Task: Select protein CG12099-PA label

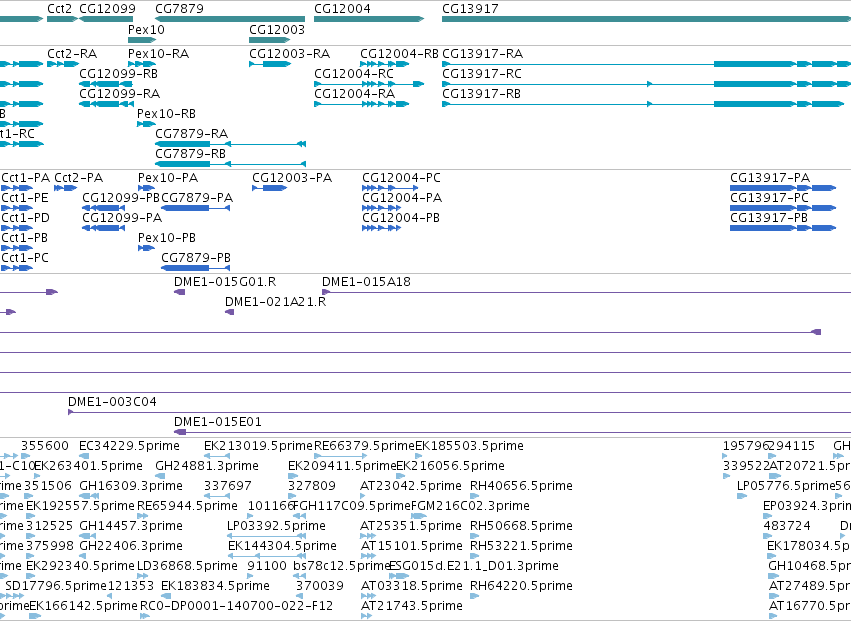Action: click(x=122, y=218)
